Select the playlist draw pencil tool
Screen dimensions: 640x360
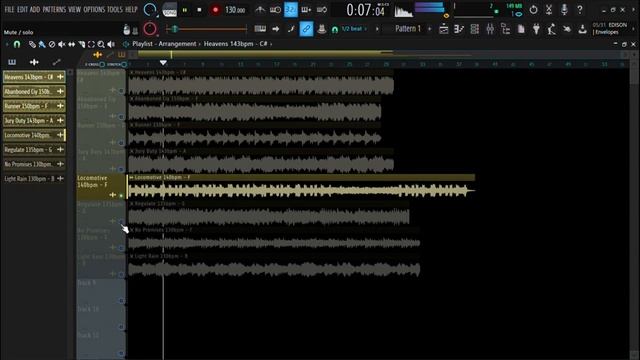[32, 44]
